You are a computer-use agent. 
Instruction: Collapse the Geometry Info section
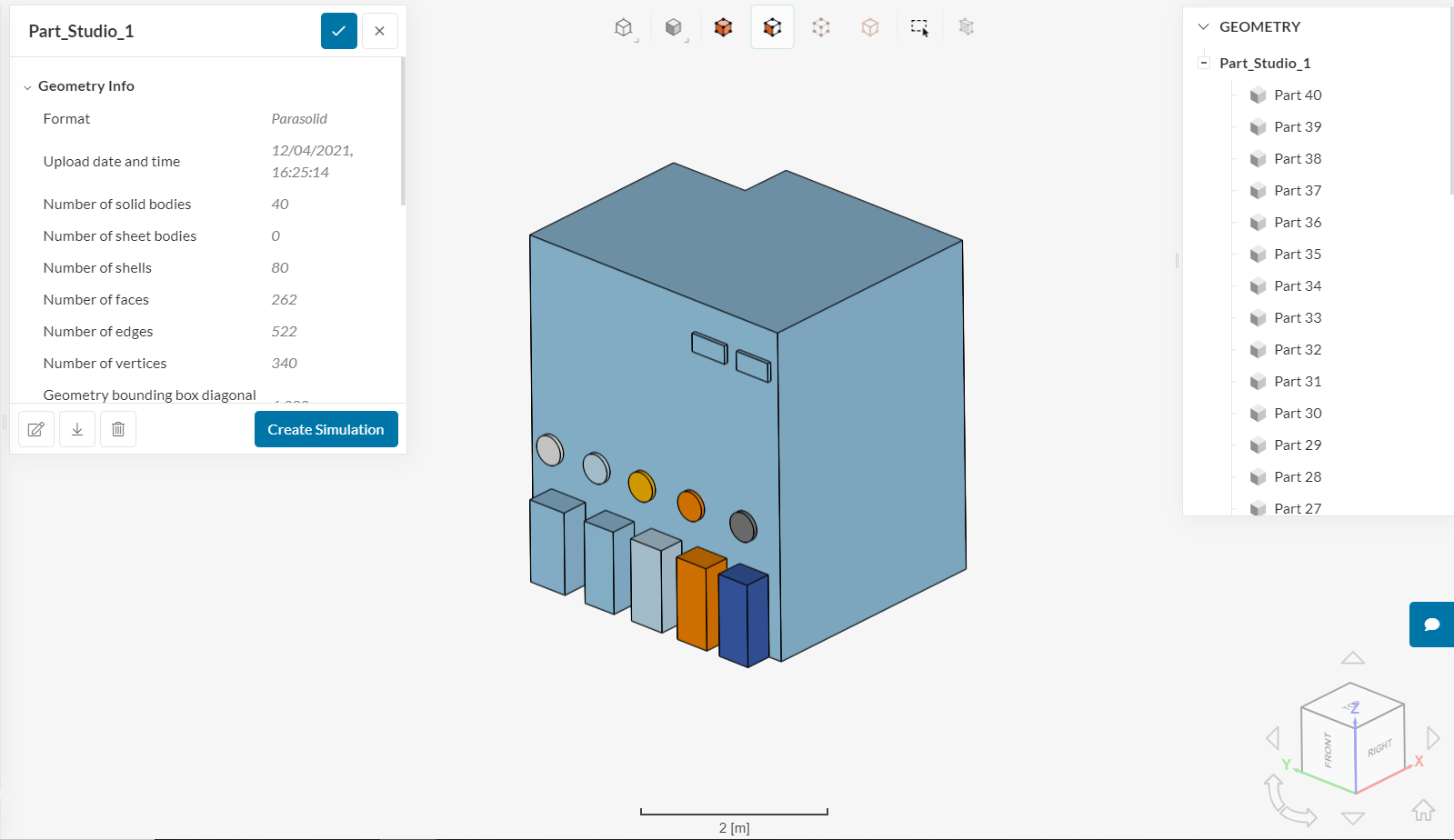[27, 87]
